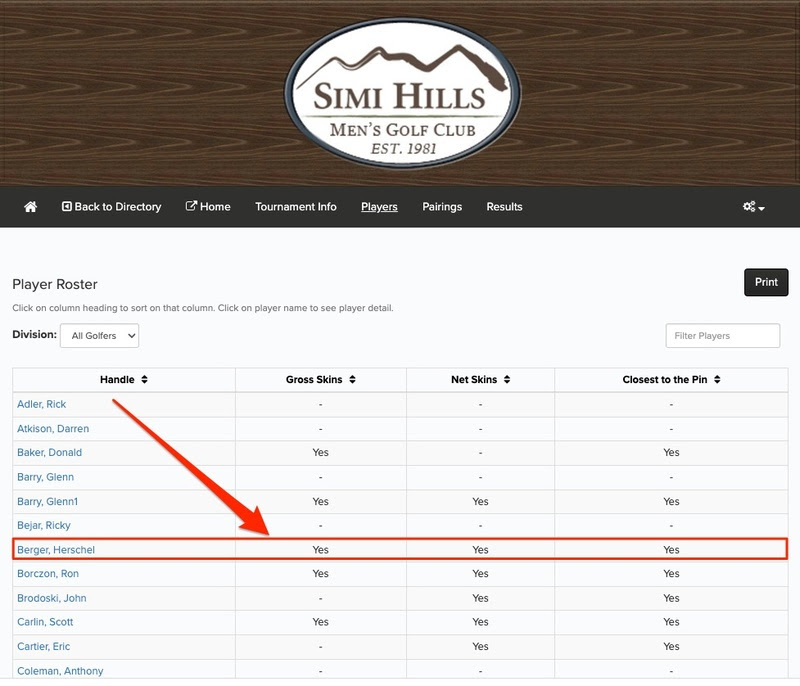The width and height of the screenshot is (800, 686).
Task: Click the home icon in navigation bar
Action: (31, 207)
